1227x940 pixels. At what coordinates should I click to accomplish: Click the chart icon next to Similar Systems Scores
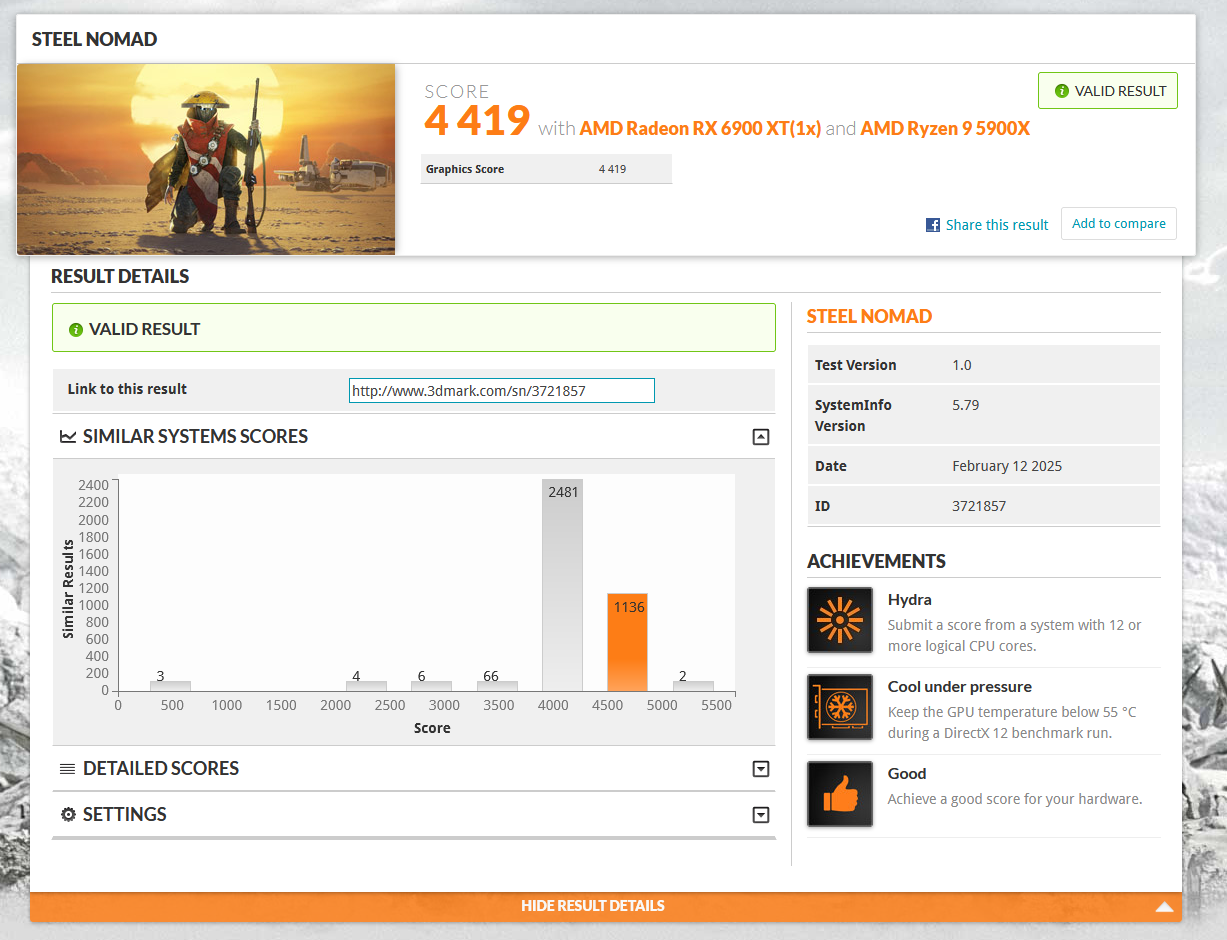[x=68, y=436]
